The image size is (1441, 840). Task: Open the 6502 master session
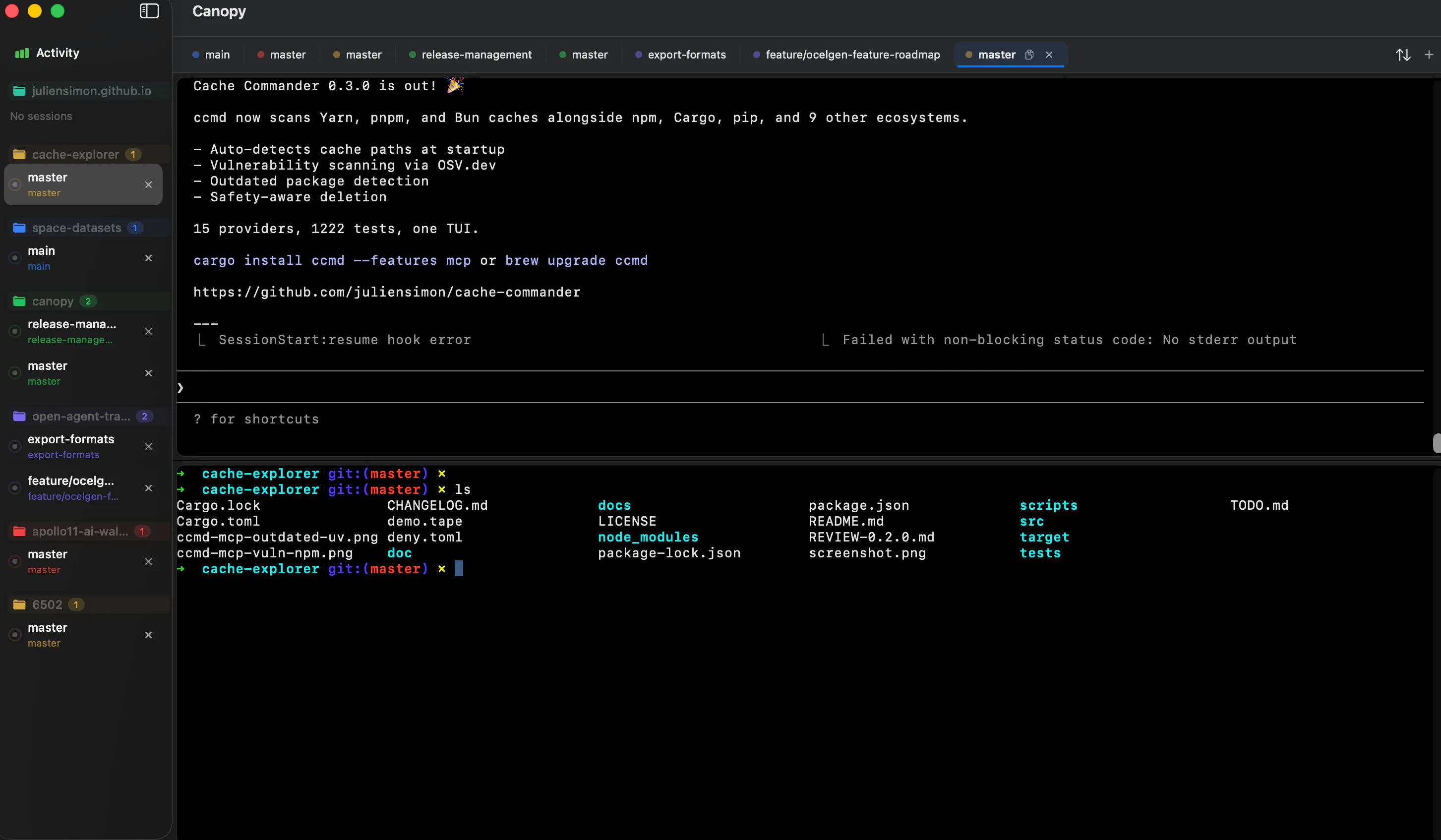[83, 635]
